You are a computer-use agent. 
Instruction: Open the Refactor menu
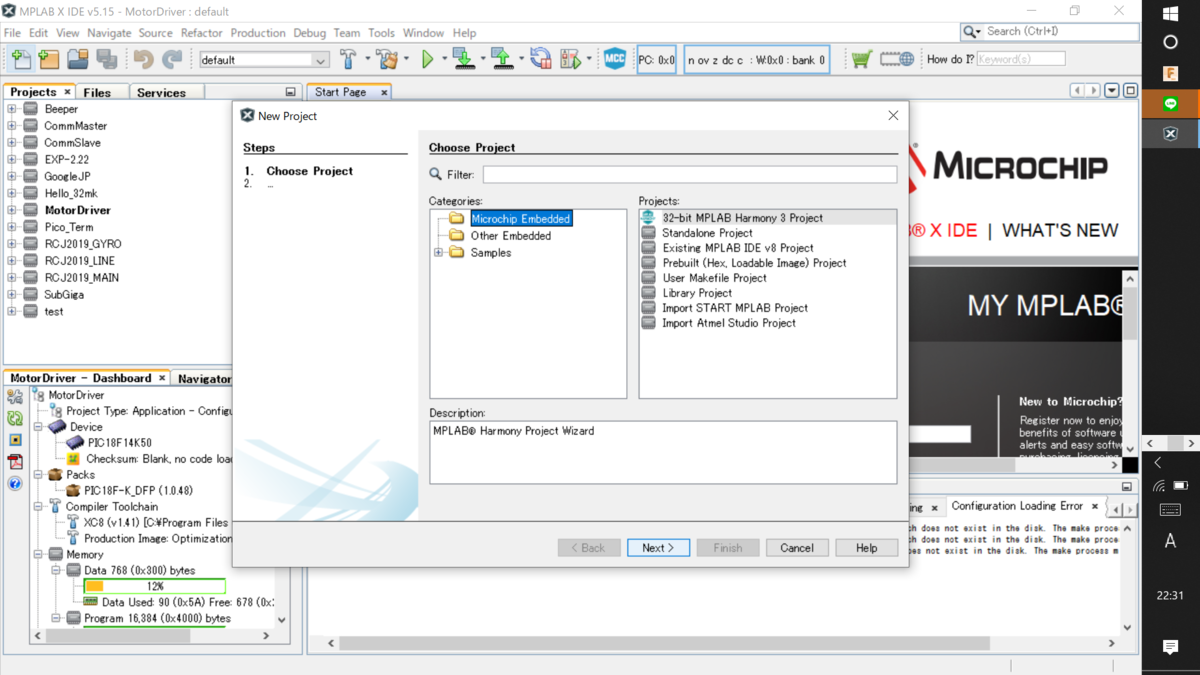(x=201, y=33)
